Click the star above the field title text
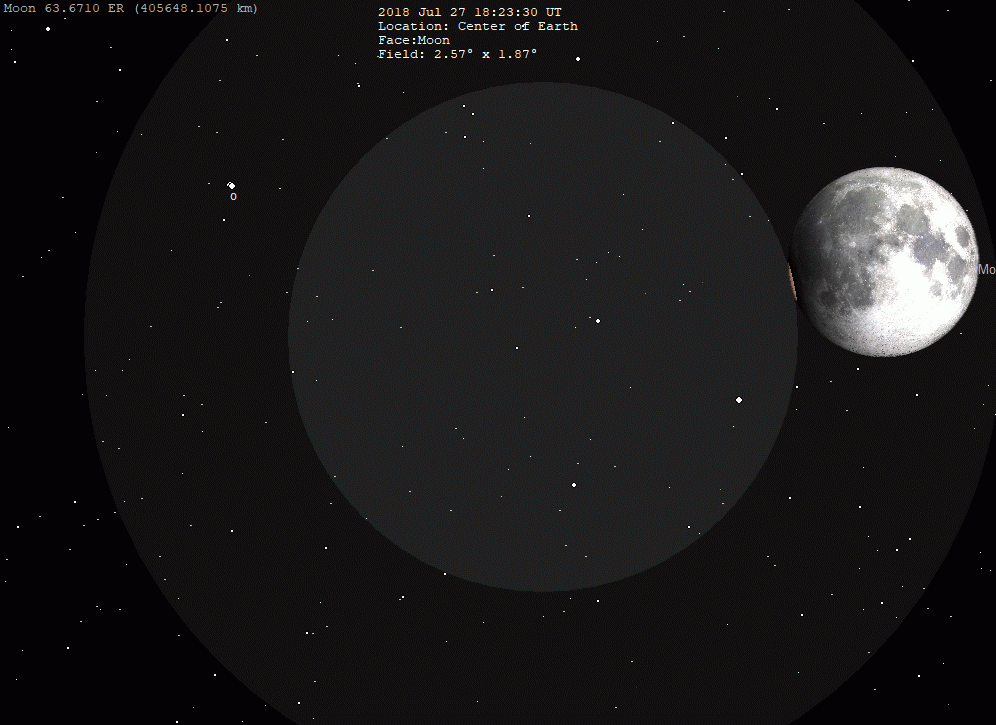Screen dimensions: 996x725 578,58
